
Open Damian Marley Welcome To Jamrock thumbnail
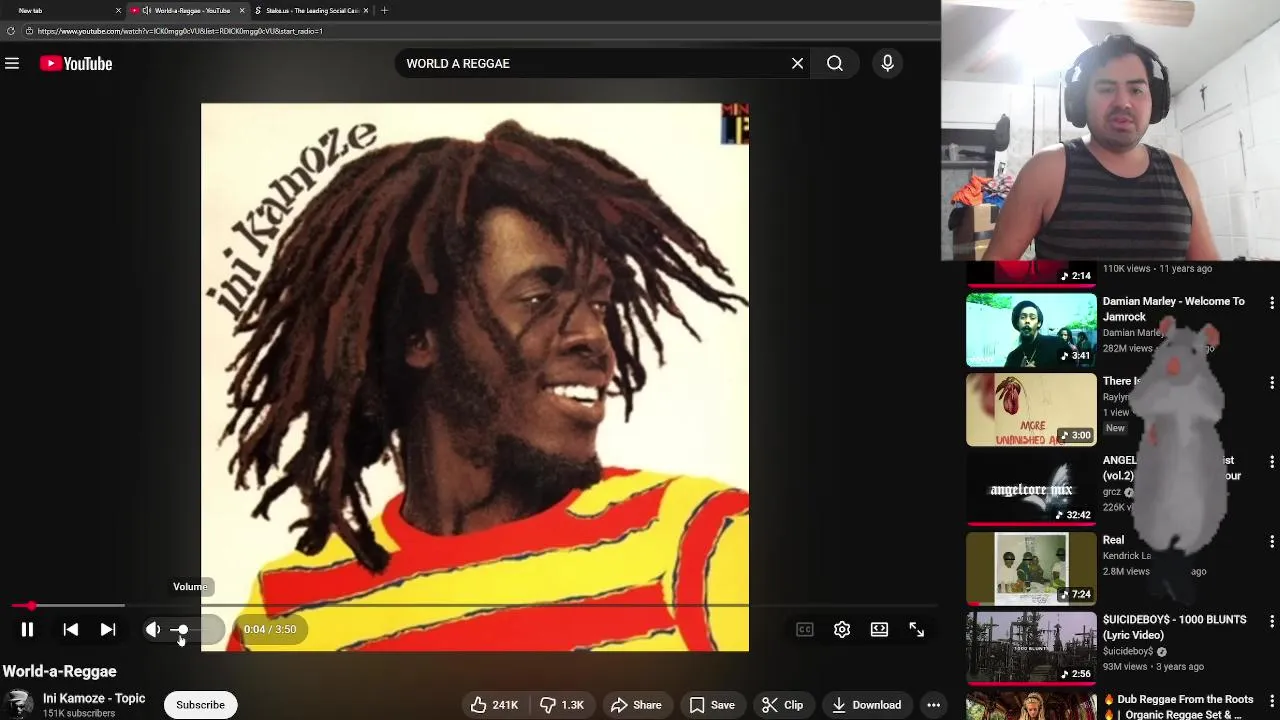1031,330
